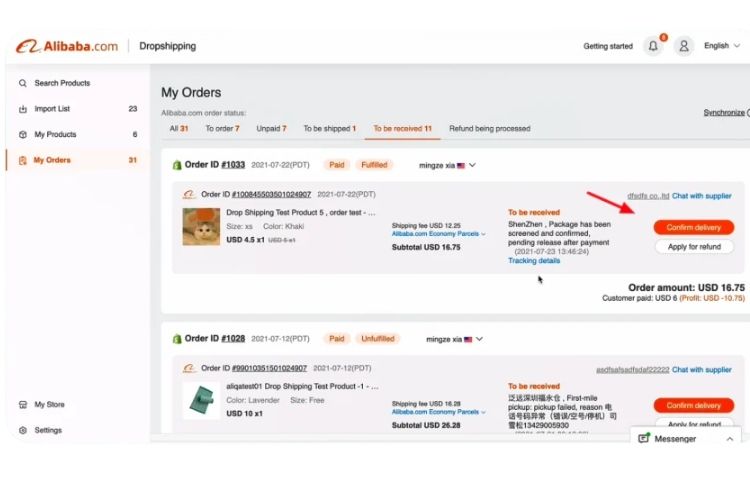Open Alibaba order #99010351501024907 link
Viewport: 750px width, 500px height.
pyautogui.click(x=269, y=368)
